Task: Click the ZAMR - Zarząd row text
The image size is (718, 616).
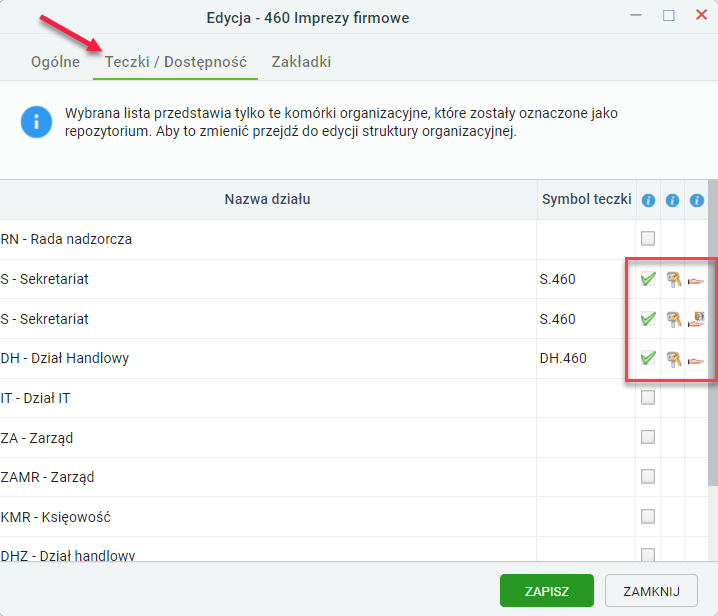Action: (47, 477)
